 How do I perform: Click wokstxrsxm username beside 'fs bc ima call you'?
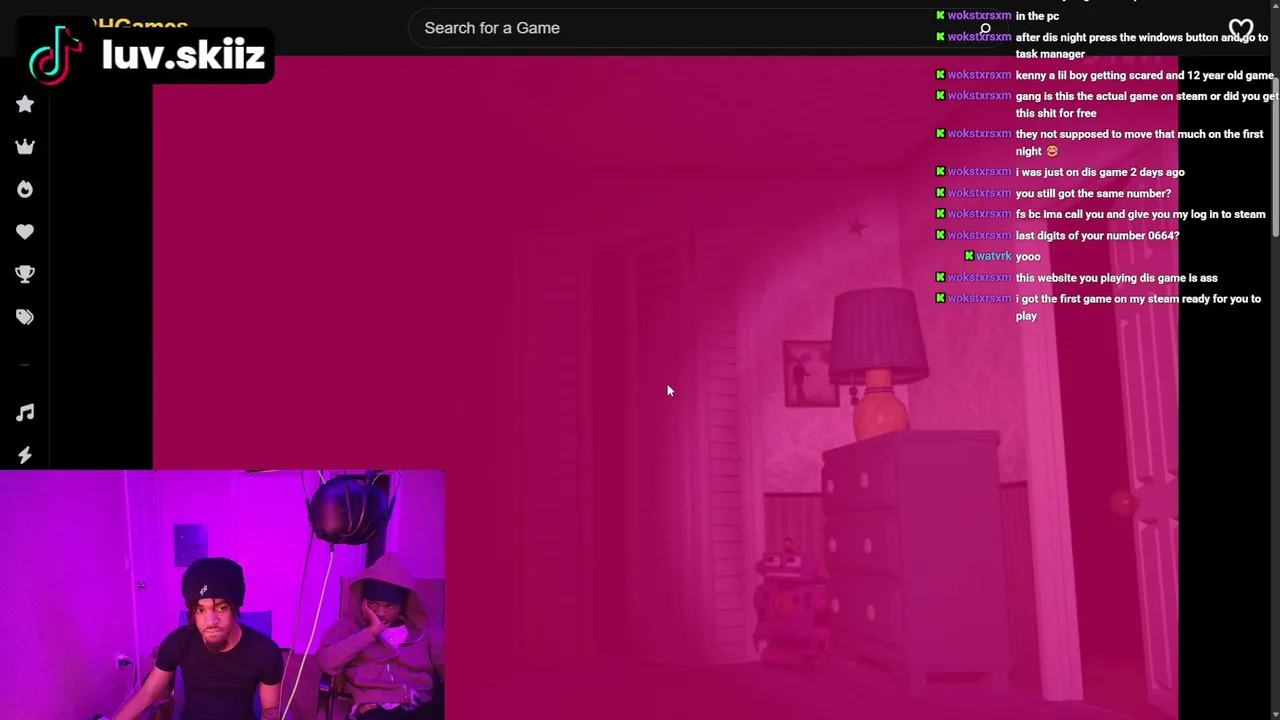click(979, 214)
